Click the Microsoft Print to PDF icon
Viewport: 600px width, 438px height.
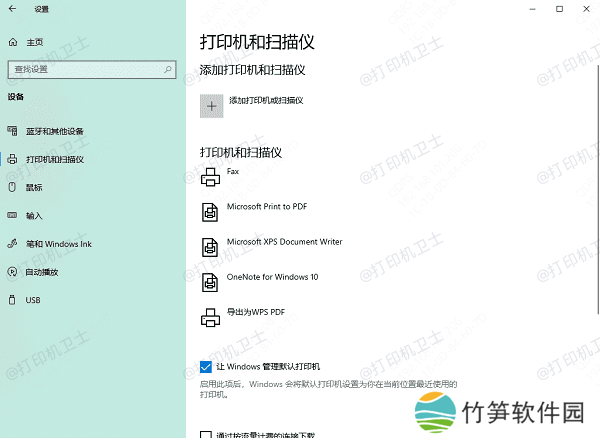210,212
